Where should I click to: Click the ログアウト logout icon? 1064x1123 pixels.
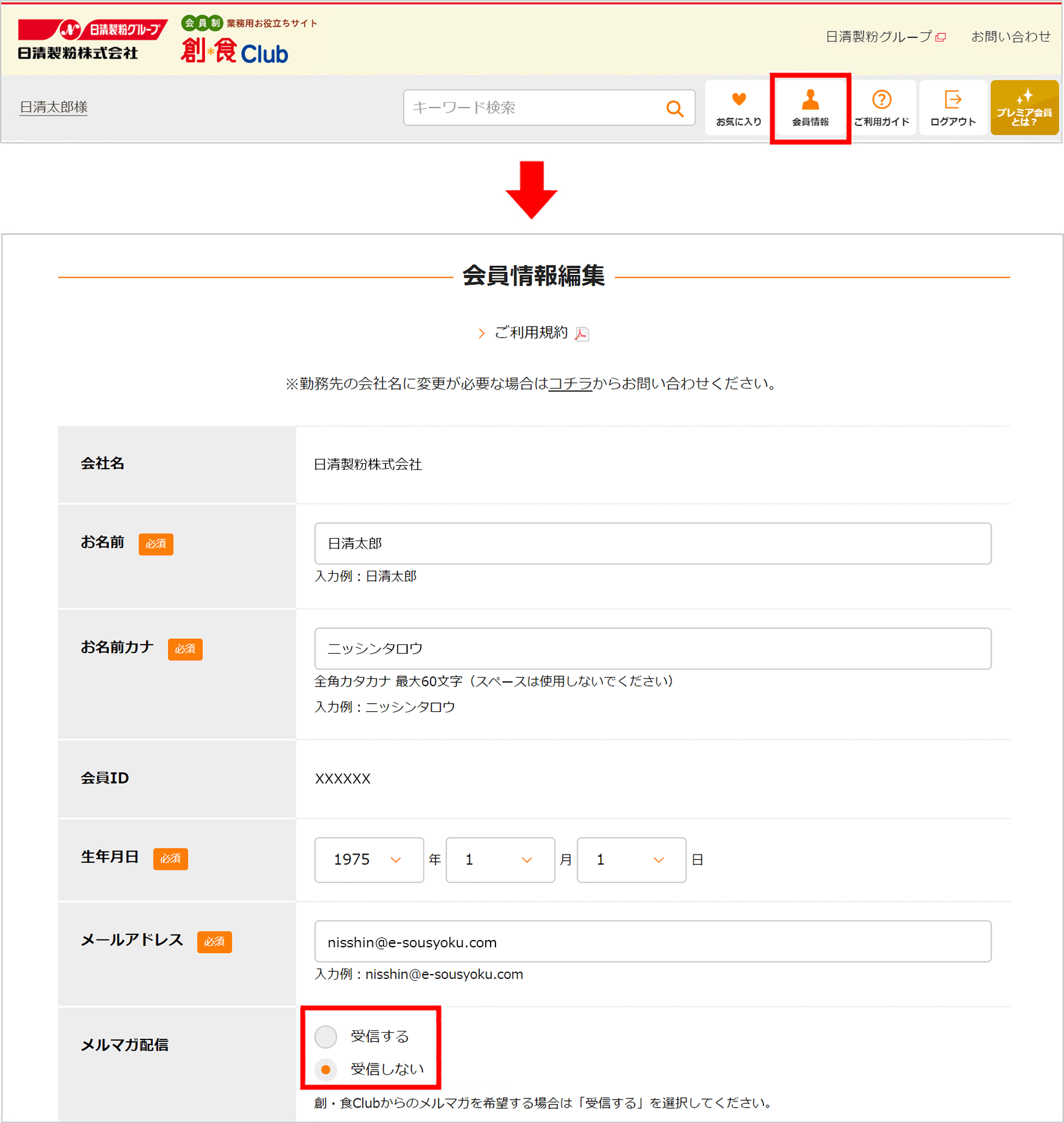click(x=953, y=108)
